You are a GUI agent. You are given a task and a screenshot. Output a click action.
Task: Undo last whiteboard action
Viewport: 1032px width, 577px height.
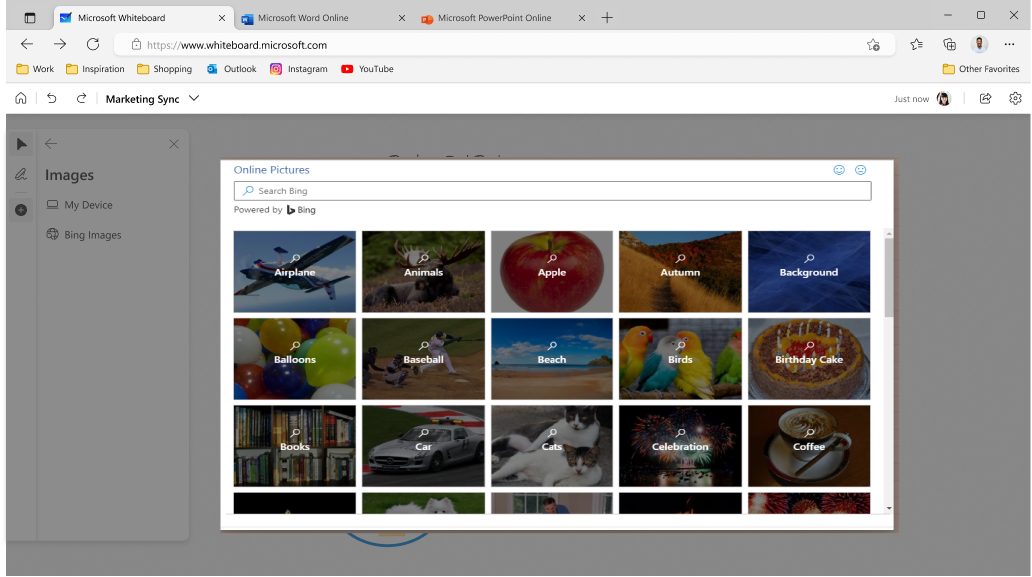(51, 99)
